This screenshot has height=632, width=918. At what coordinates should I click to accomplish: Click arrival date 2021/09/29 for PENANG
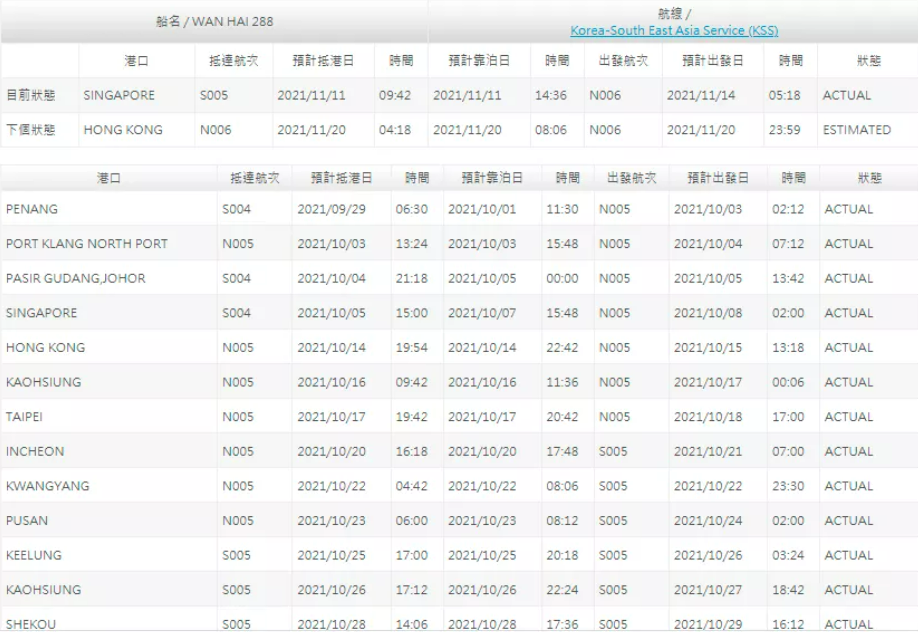pos(331,209)
